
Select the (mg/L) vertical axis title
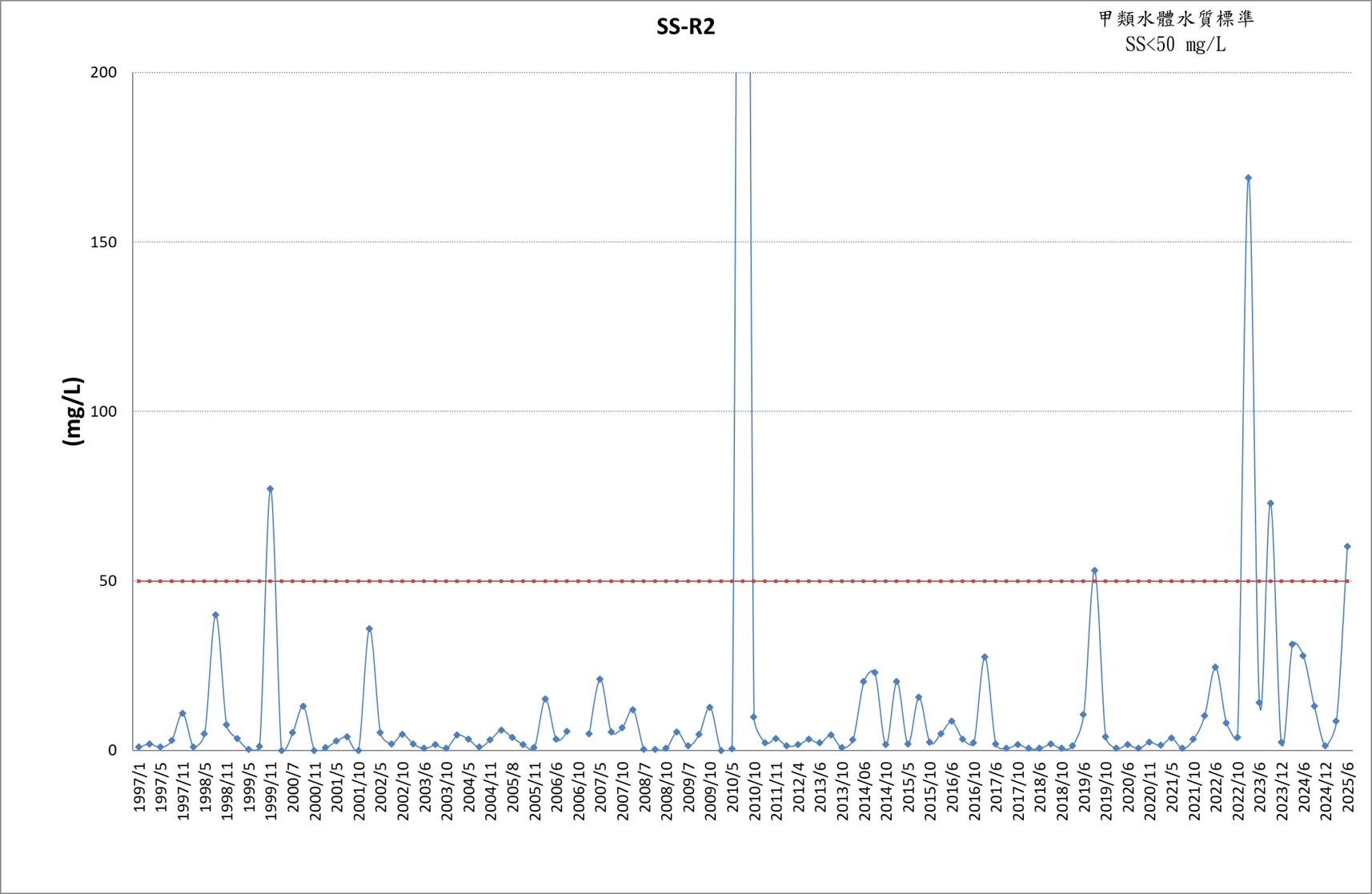(73, 411)
